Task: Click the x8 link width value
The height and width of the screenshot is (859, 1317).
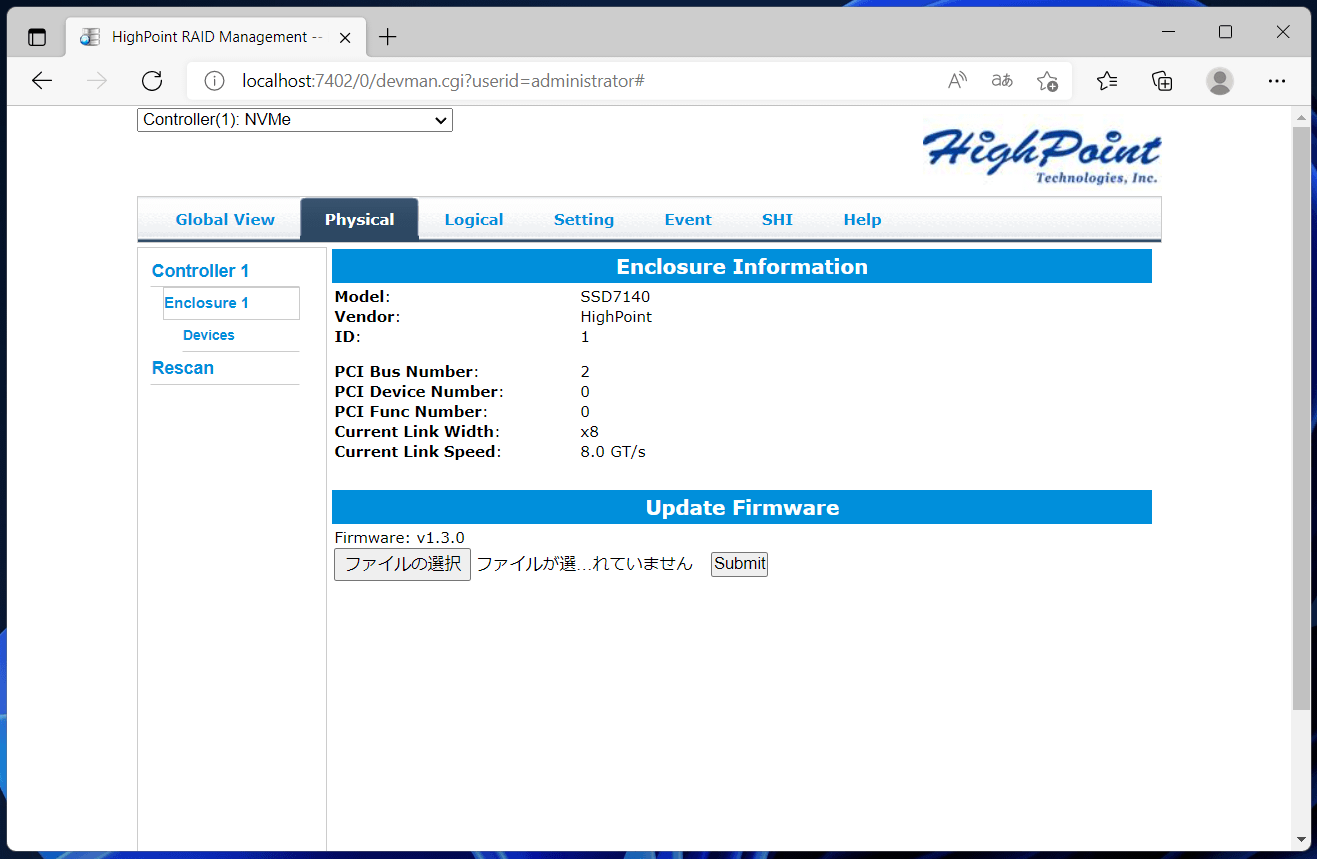Action: [590, 432]
